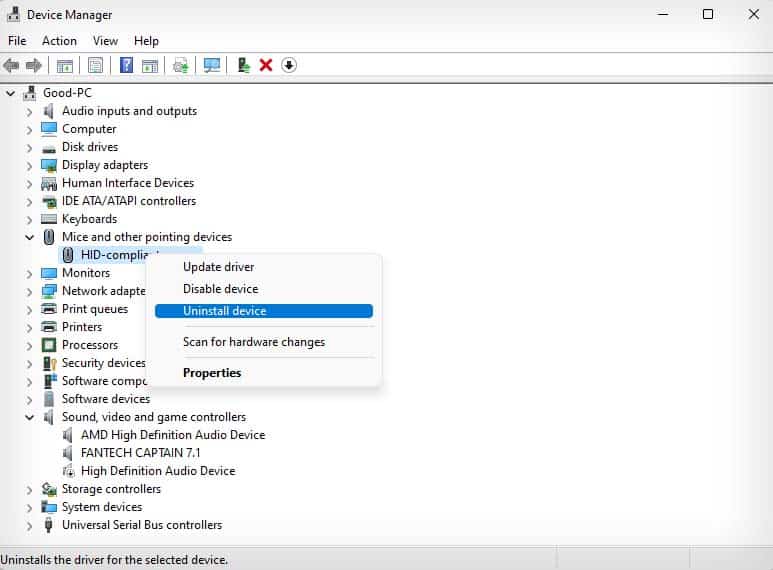Image resolution: width=773 pixels, height=570 pixels.
Task: Click the Good-PC computer name
Action: pyautogui.click(x=67, y=93)
